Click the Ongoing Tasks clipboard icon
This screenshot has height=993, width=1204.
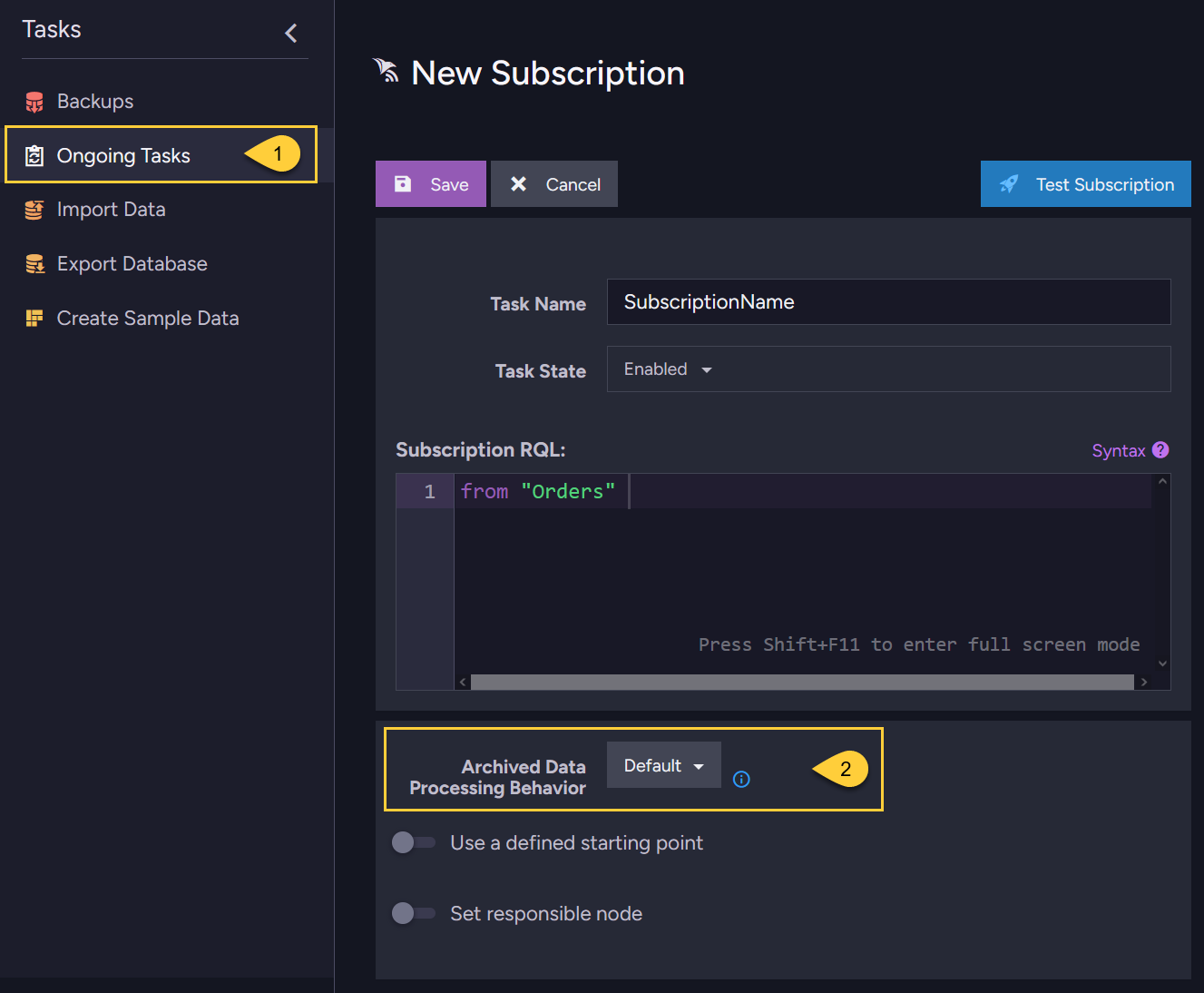click(x=34, y=156)
